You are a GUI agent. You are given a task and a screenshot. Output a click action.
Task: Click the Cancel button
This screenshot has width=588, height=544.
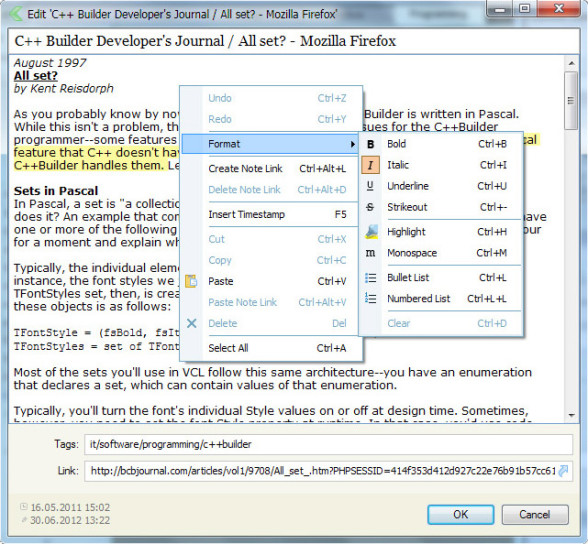click(x=535, y=514)
